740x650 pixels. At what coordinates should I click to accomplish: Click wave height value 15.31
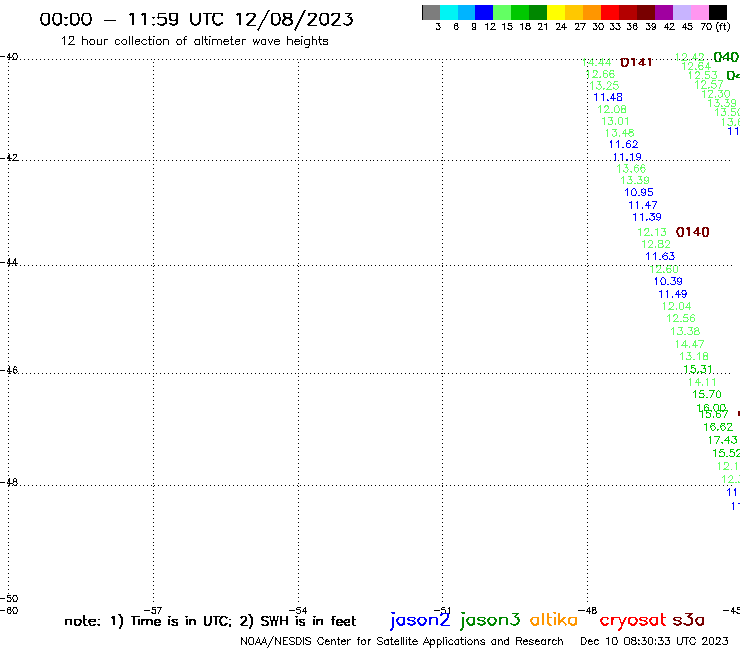coord(698,369)
